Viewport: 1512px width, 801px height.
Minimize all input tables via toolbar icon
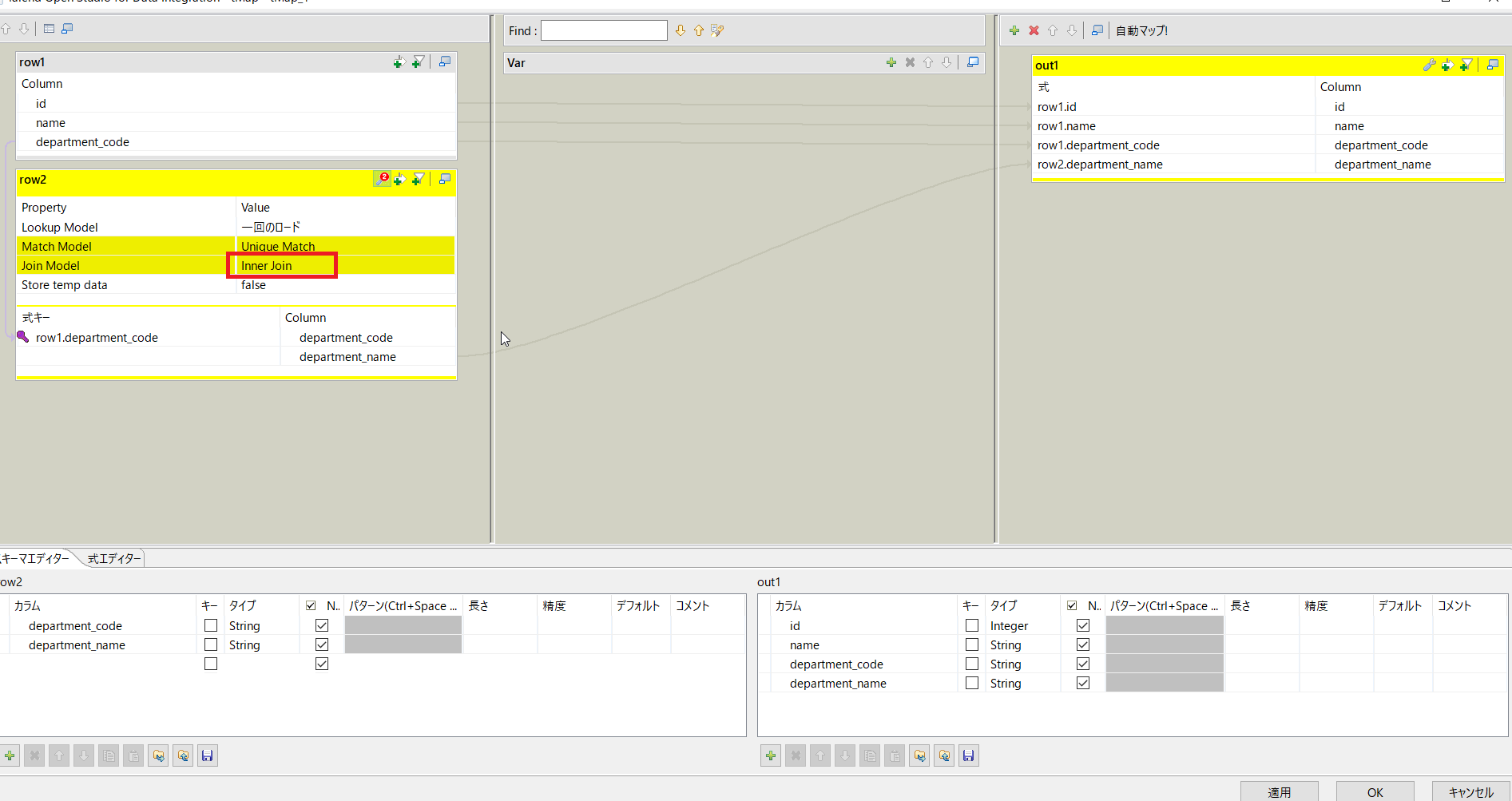coord(67,29)
